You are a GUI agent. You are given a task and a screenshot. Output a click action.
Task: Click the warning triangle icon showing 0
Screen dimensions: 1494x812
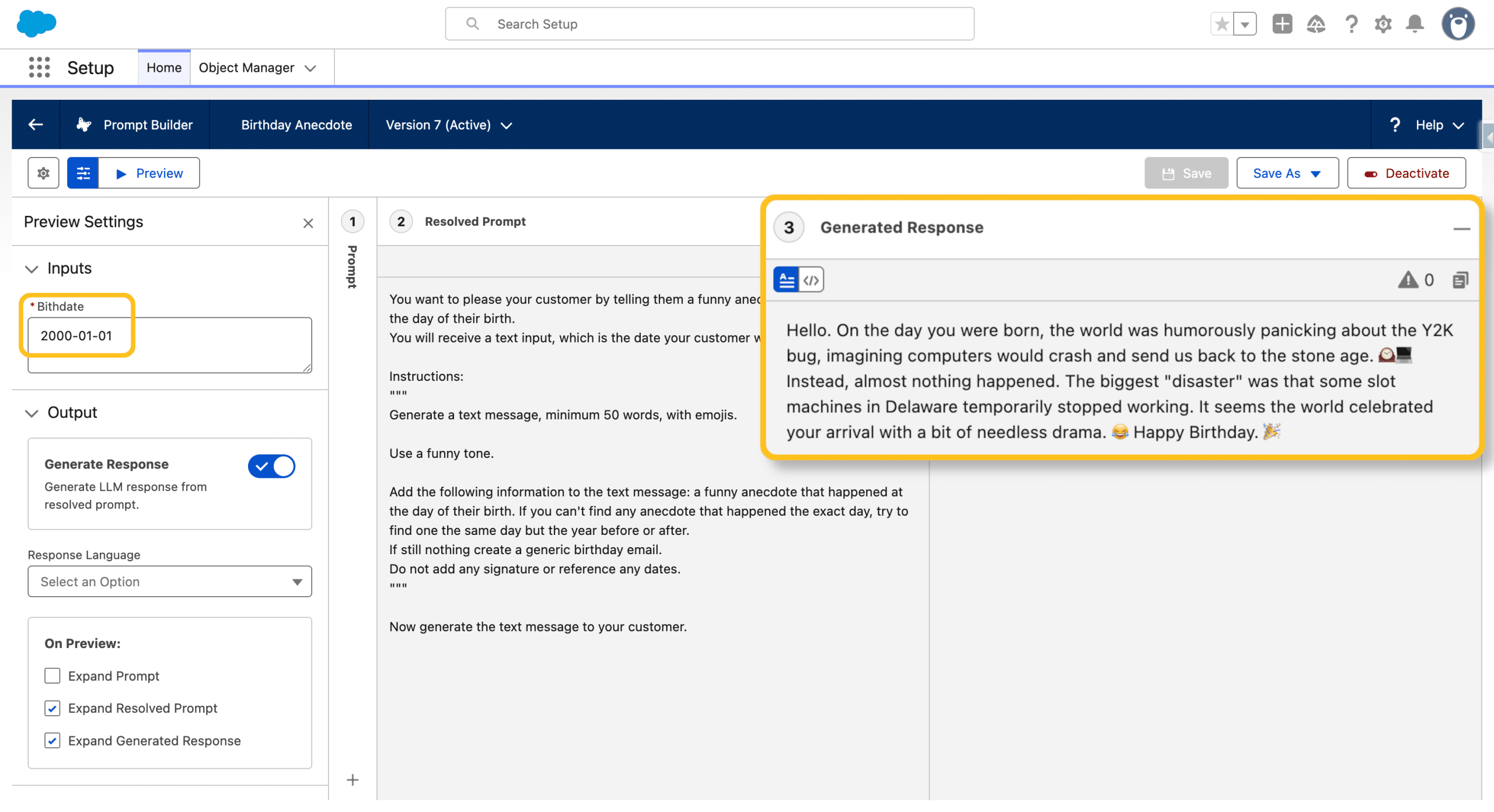click(1408, 280)
